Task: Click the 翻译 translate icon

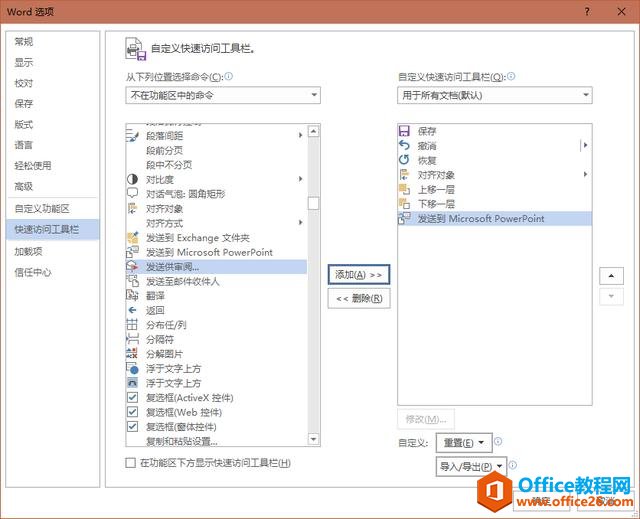Action: (132, 295)
